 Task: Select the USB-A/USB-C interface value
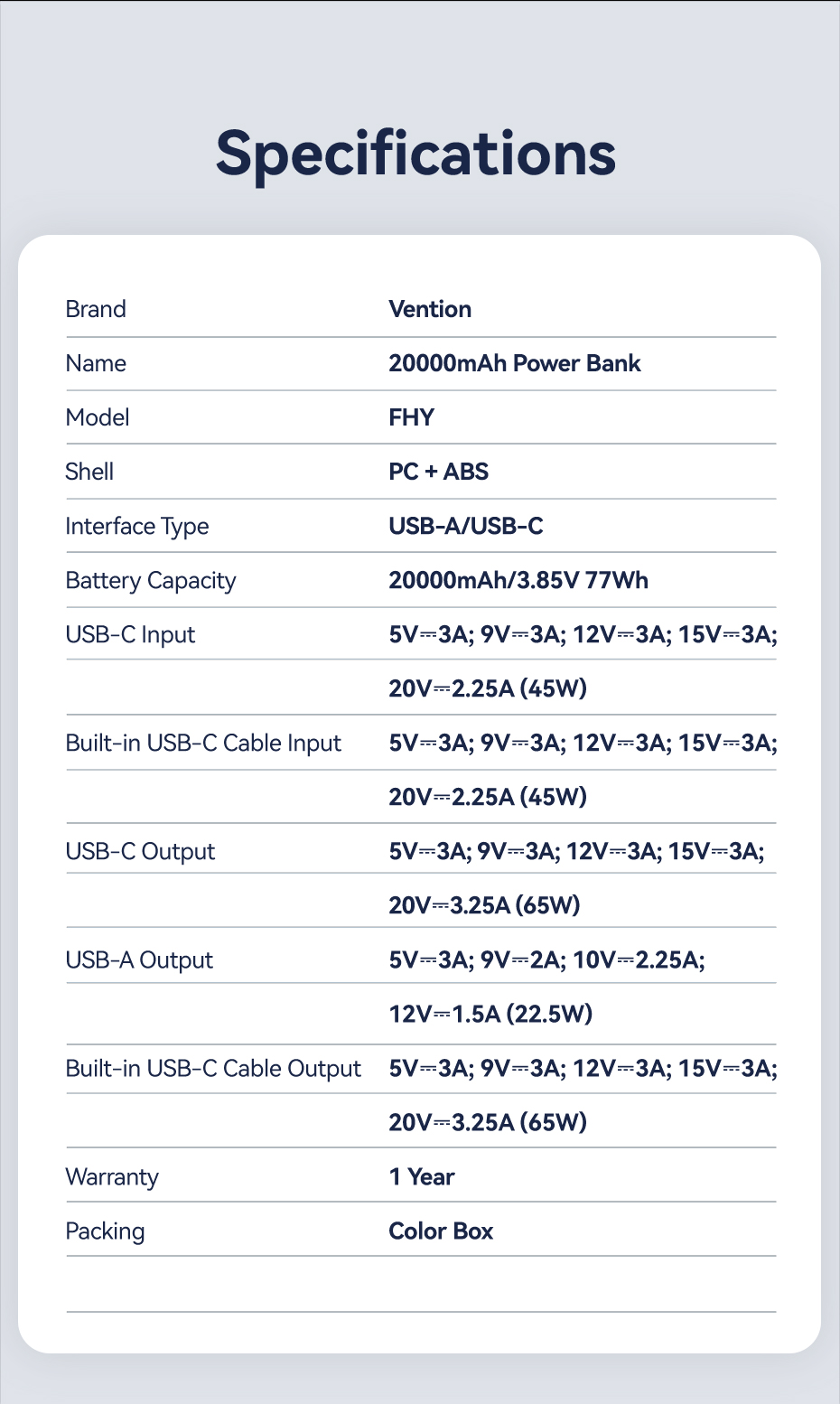pos(466,526)
